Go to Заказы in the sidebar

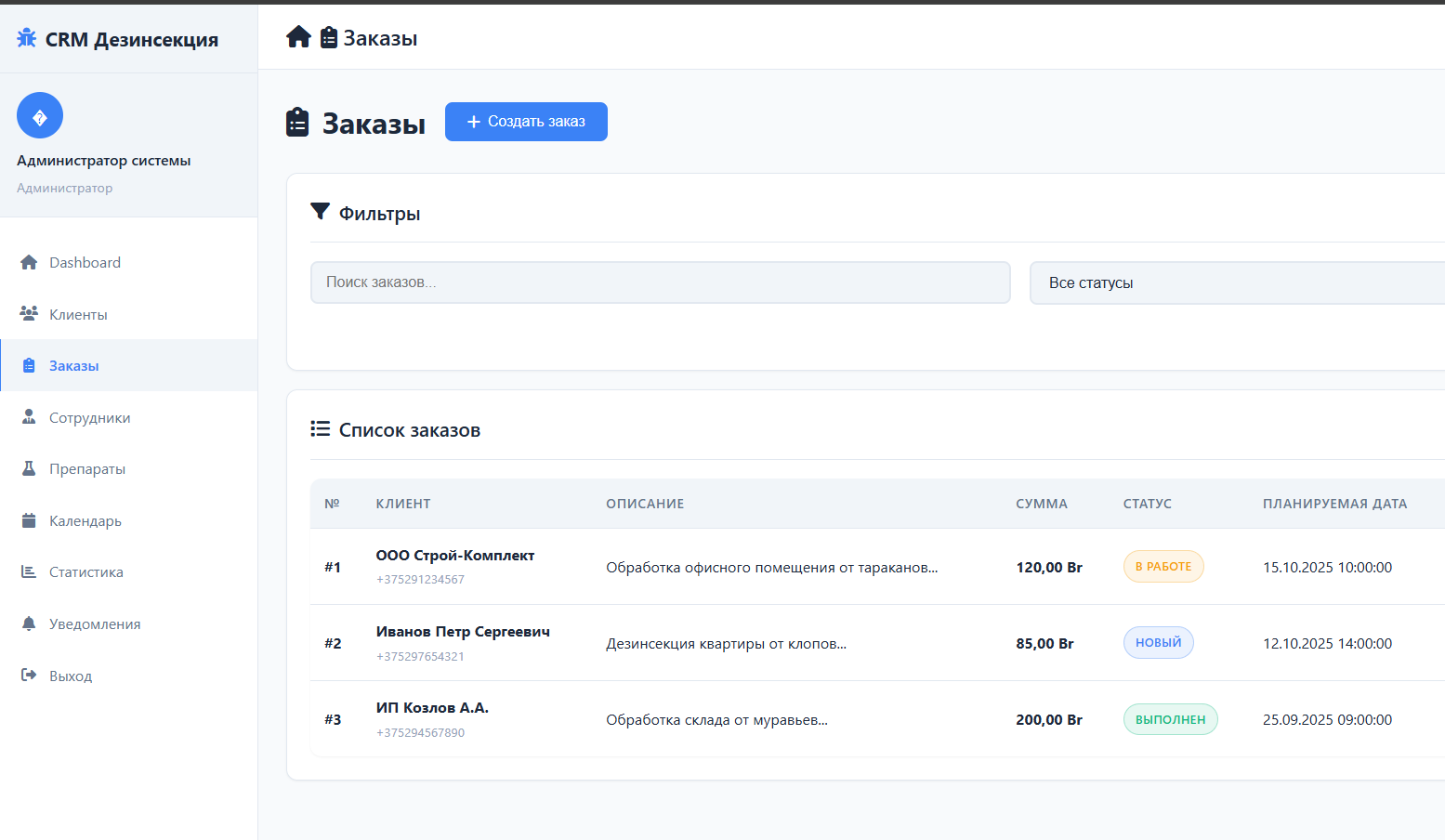click(x=74, y=366)
